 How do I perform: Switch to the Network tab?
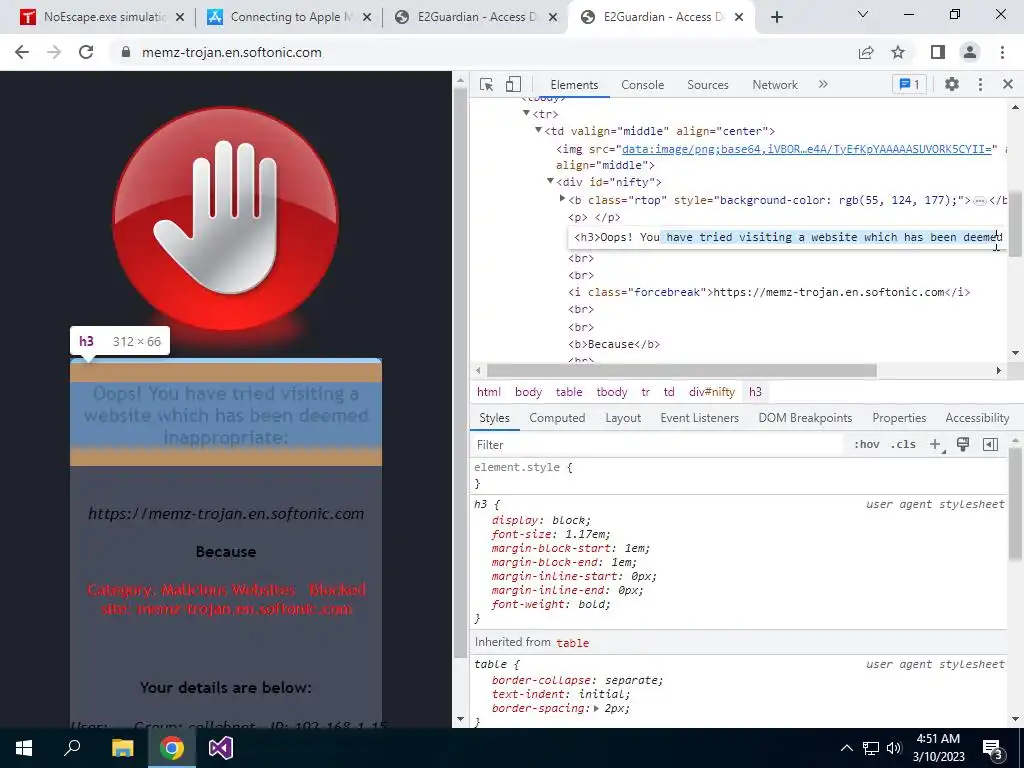click(x=775, y=85)
